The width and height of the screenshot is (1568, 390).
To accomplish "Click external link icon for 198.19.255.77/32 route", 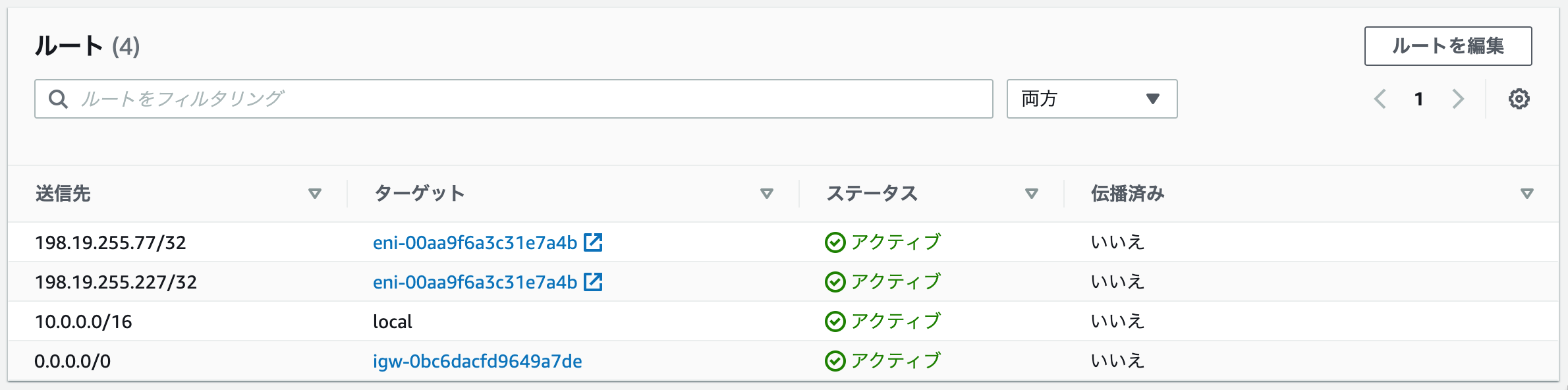I will [593, 242].
